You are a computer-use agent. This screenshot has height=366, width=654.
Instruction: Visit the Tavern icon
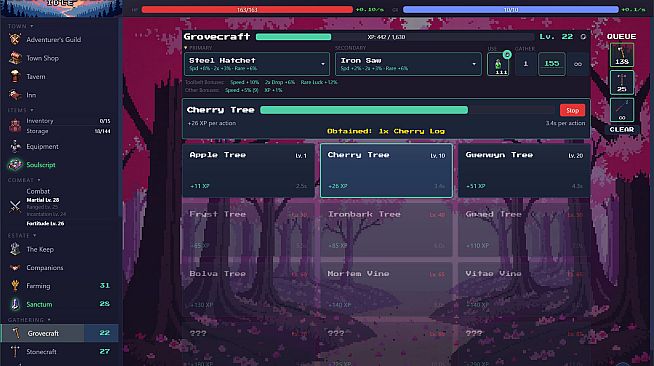pyautogui.click(x=15, y=76)
